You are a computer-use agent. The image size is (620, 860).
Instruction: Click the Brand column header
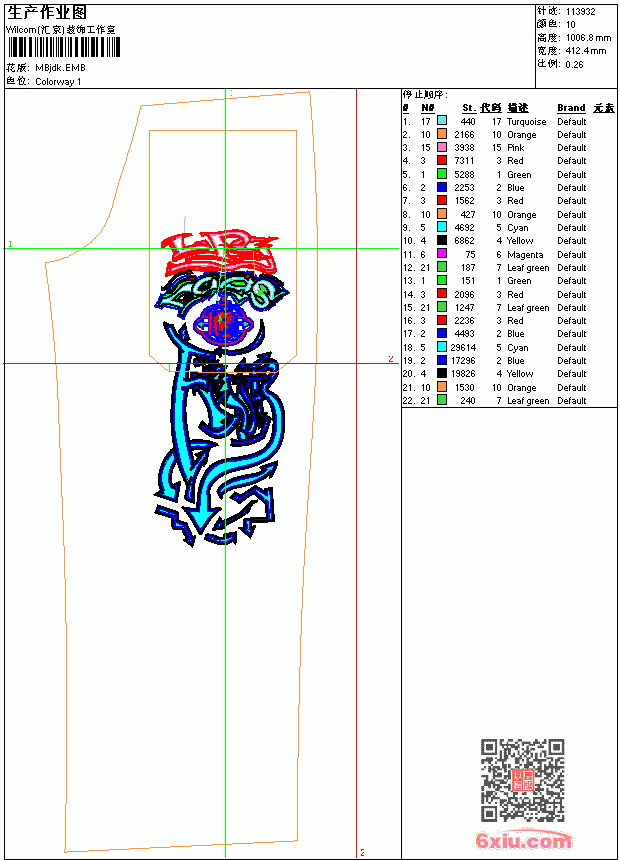pyautogui.click(x=571, y=108)
